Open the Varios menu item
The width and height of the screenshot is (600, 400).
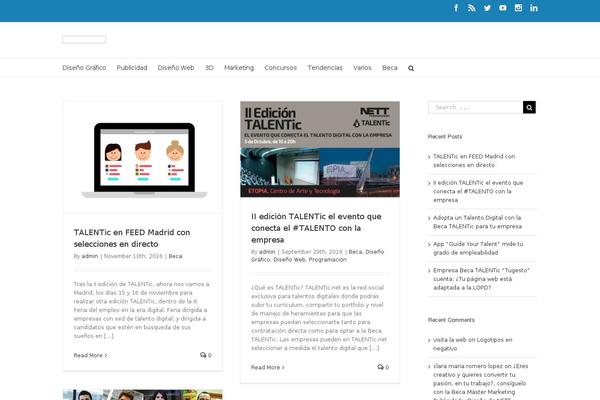click(362, 68)
